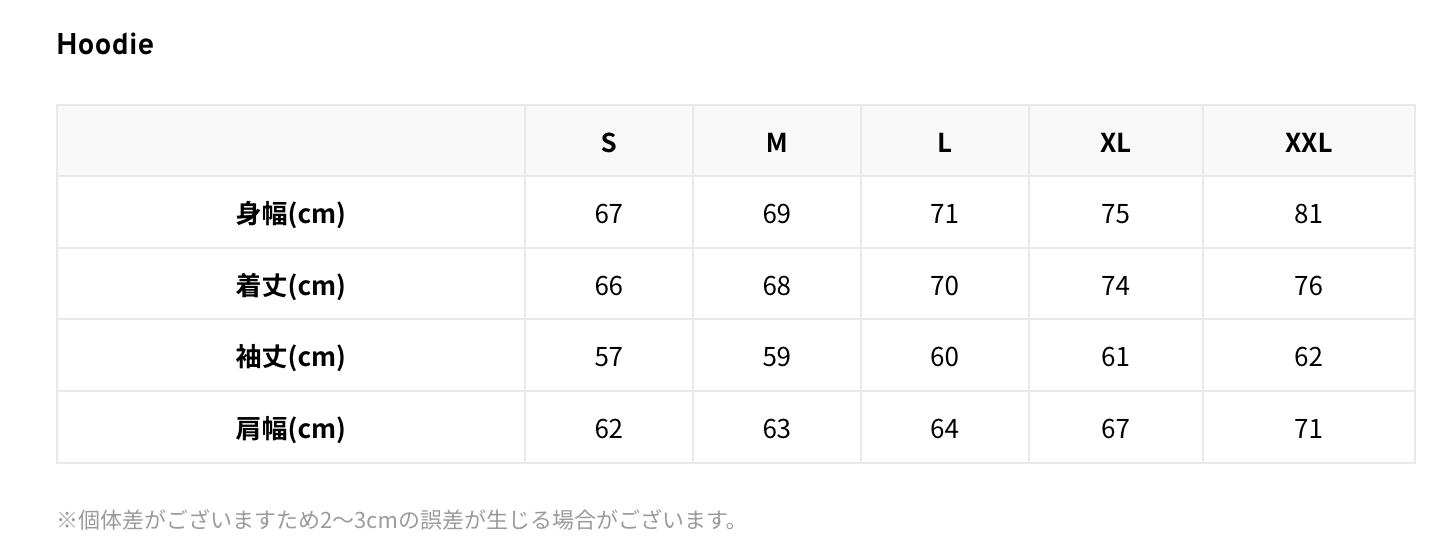Select the XXL column header
This screenshot has height=560, width=1444.
[x=1308, y=142]
